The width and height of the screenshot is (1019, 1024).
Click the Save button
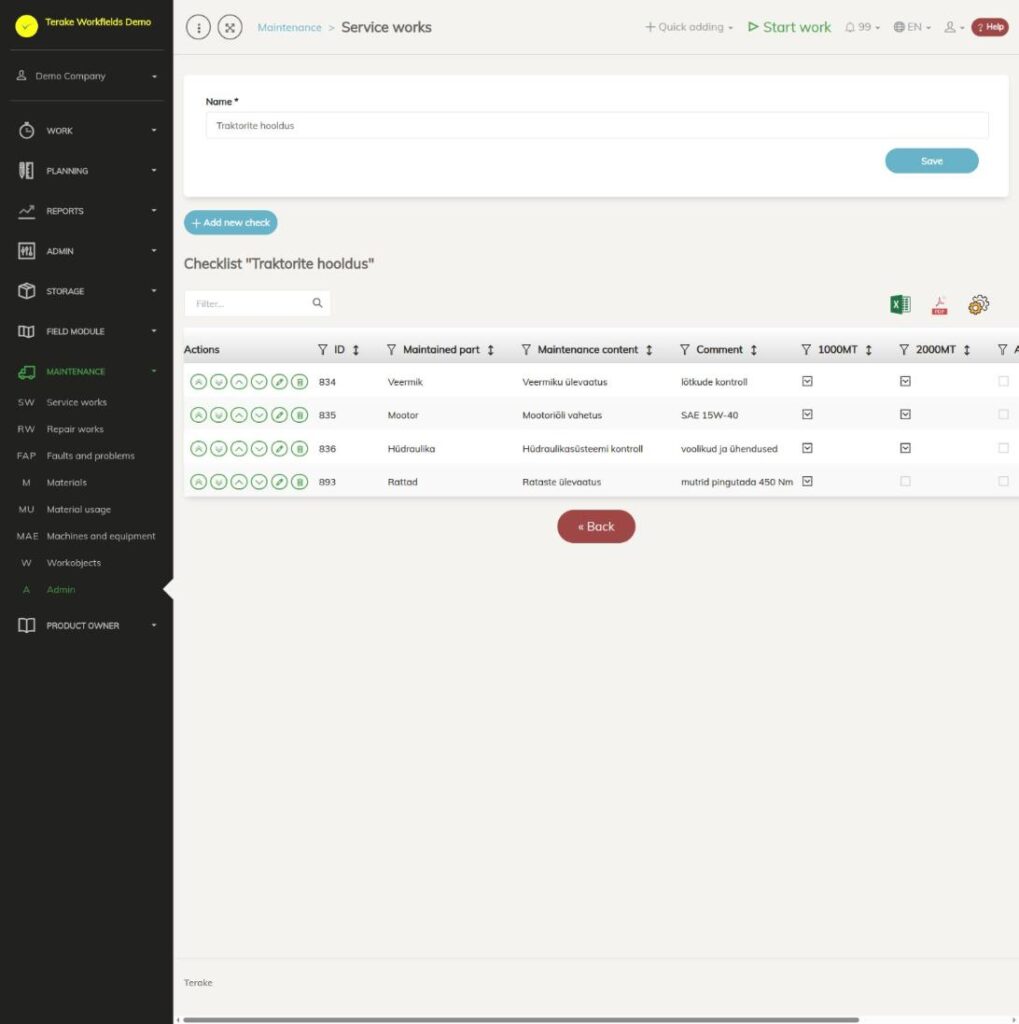coord(931,161)
